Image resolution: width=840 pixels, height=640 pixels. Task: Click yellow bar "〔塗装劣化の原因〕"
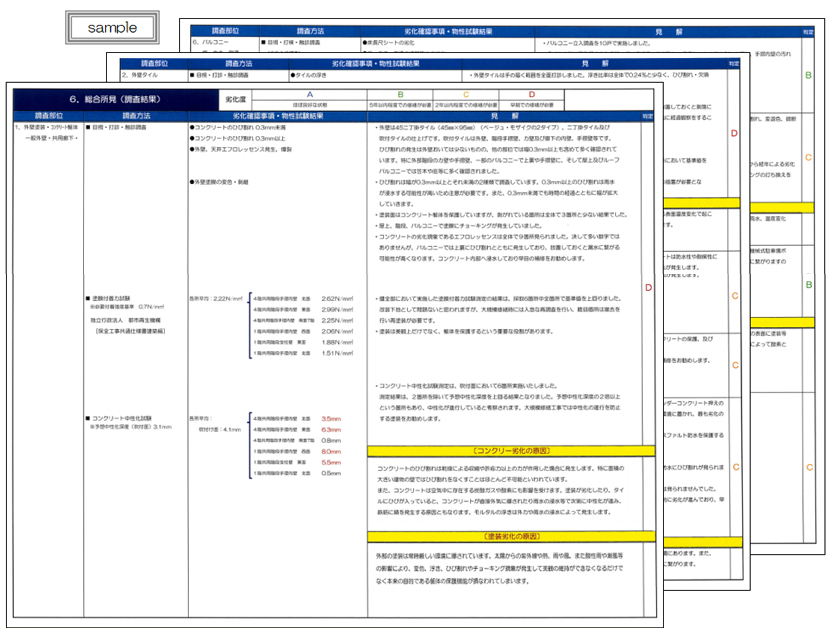tap(511, 537)
